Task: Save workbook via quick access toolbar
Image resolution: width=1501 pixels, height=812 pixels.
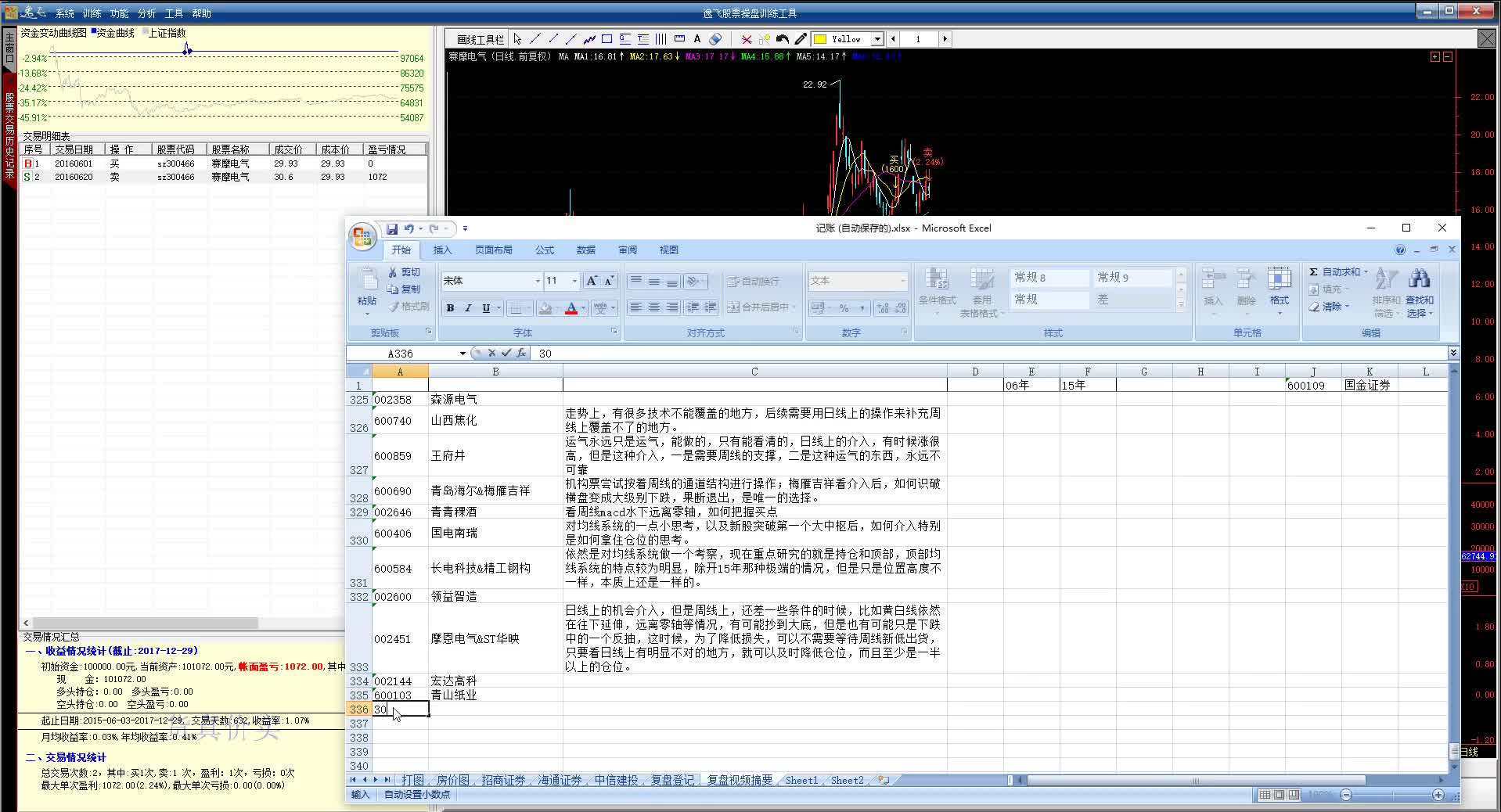Action: (x=391, y=228)
